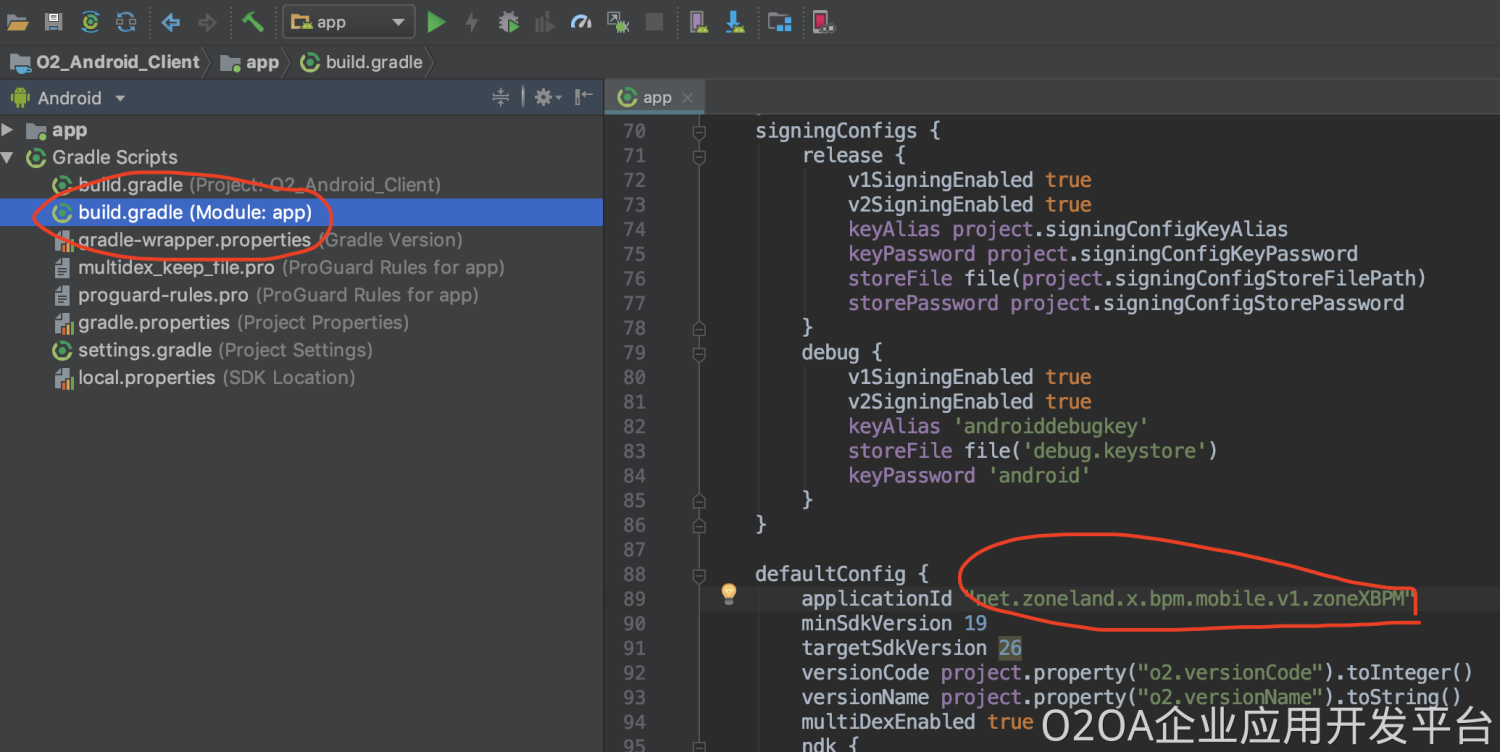Fold the debug block at line 79

[x=699, y=353]
